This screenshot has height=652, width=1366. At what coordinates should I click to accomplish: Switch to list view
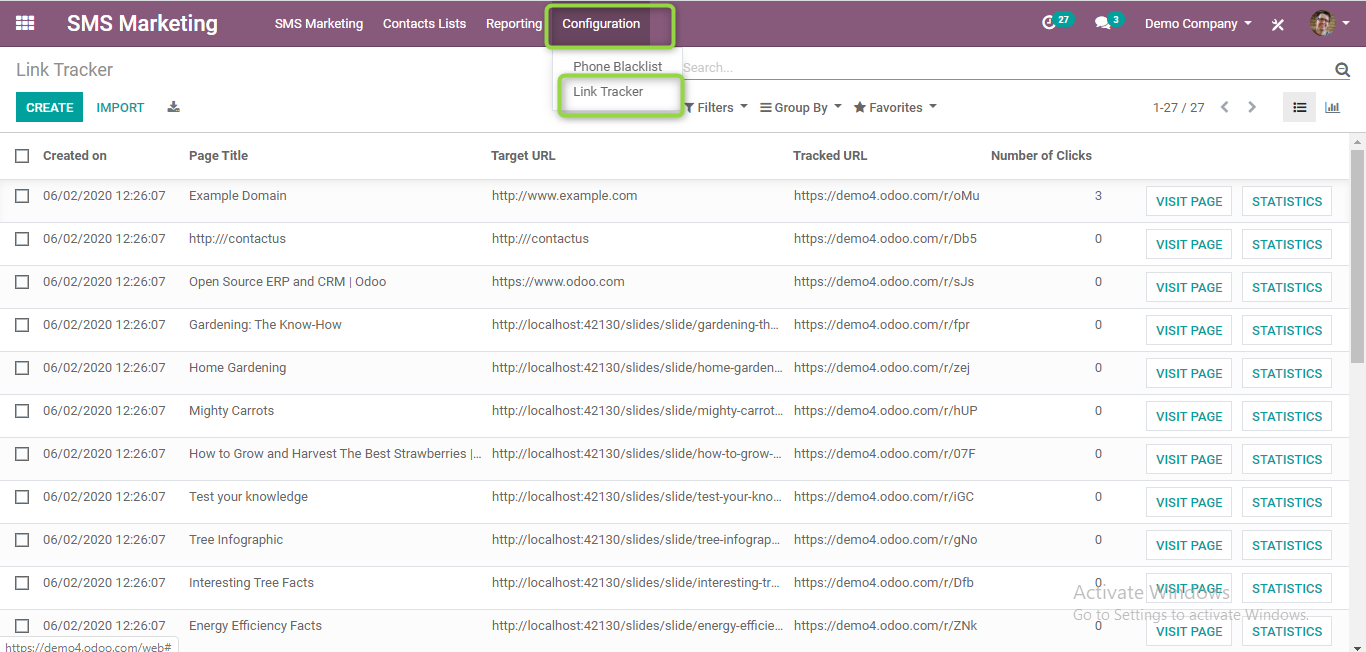[x=1299, y=107]
